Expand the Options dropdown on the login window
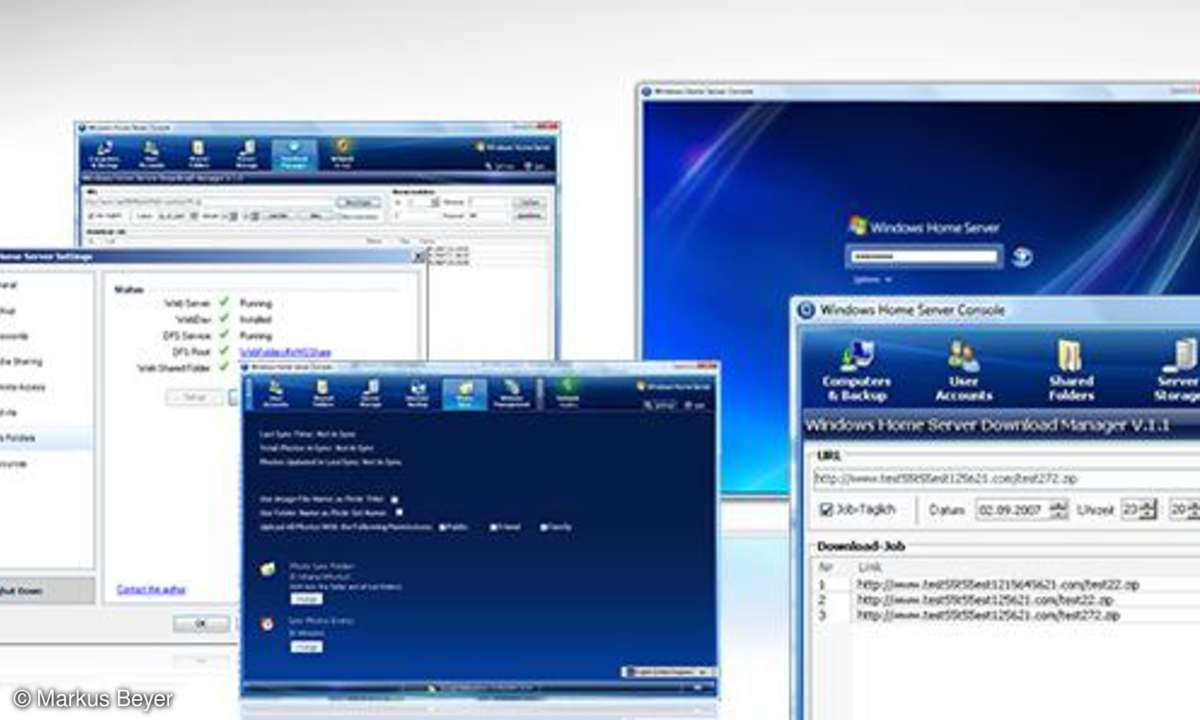This screenshot has height=720, width=1200. click(x=872, y=279)
